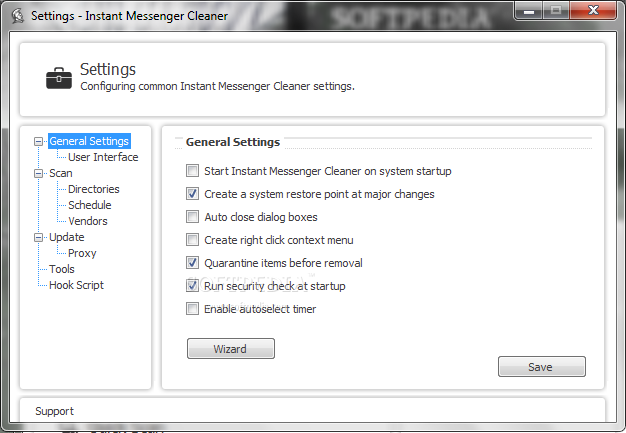Select the Update tree item
Viewport: 626px width, 433px height.
[67, 237]
